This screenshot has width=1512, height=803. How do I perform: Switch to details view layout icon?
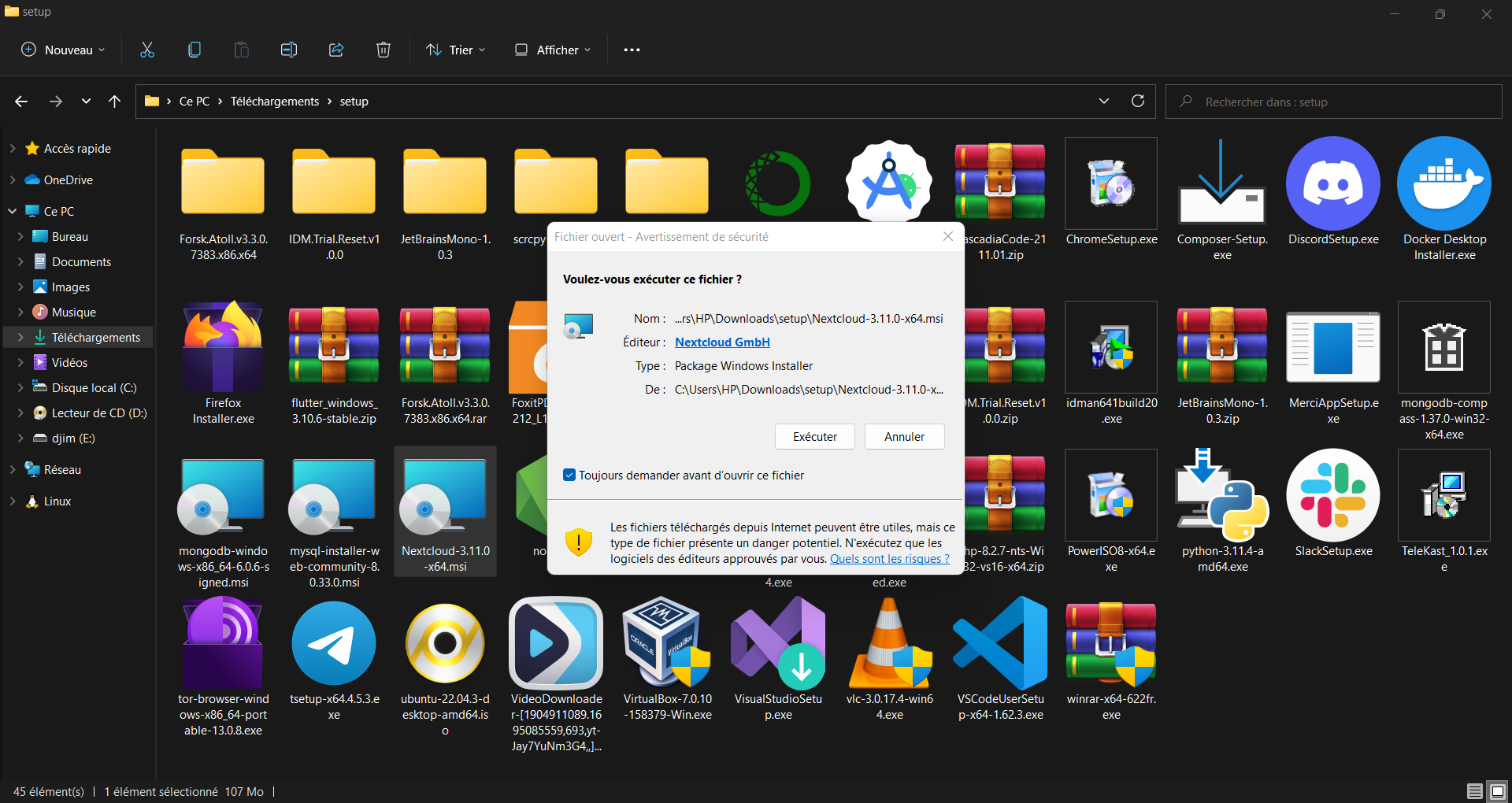1475,791
